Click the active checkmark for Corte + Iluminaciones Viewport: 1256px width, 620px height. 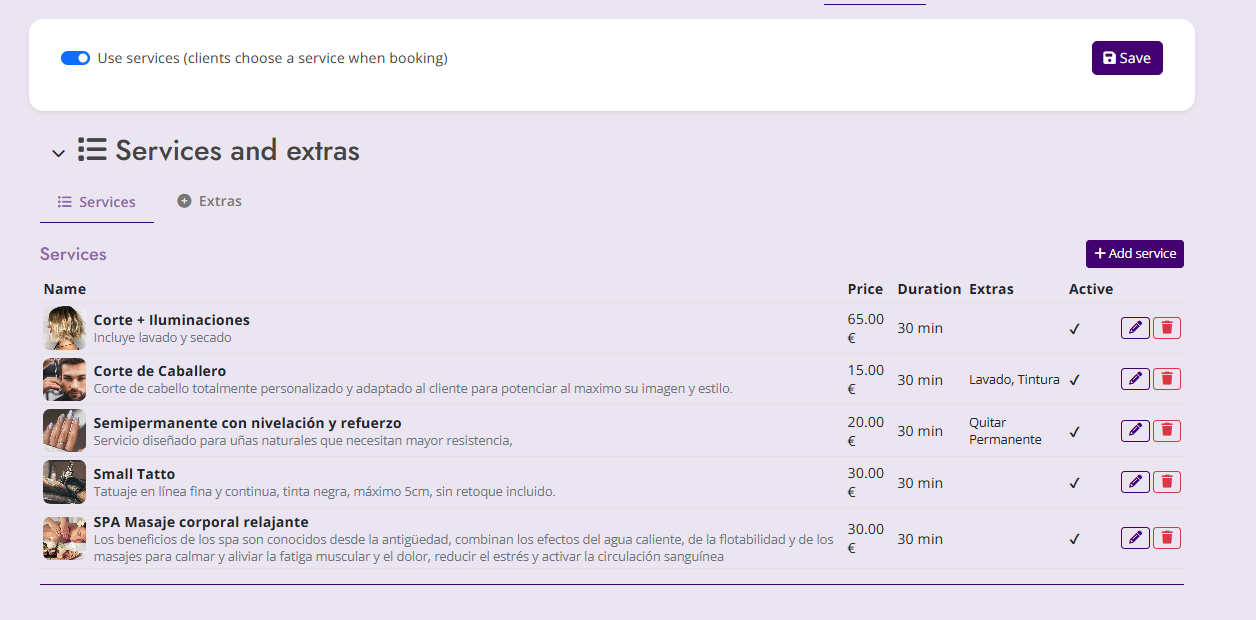1075,329
